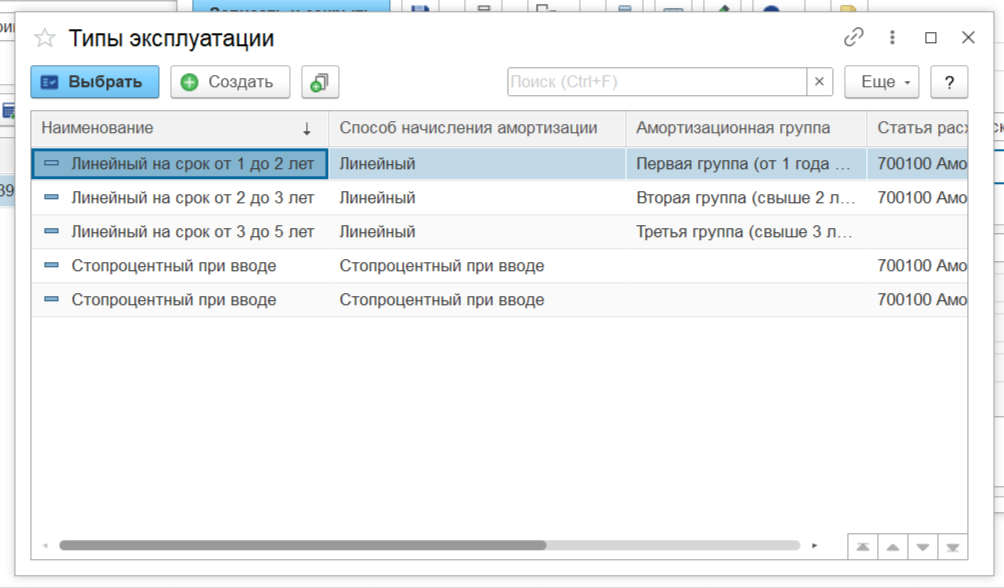Move one row down in list
The image size is (1004, 588).
coord(922,547)
